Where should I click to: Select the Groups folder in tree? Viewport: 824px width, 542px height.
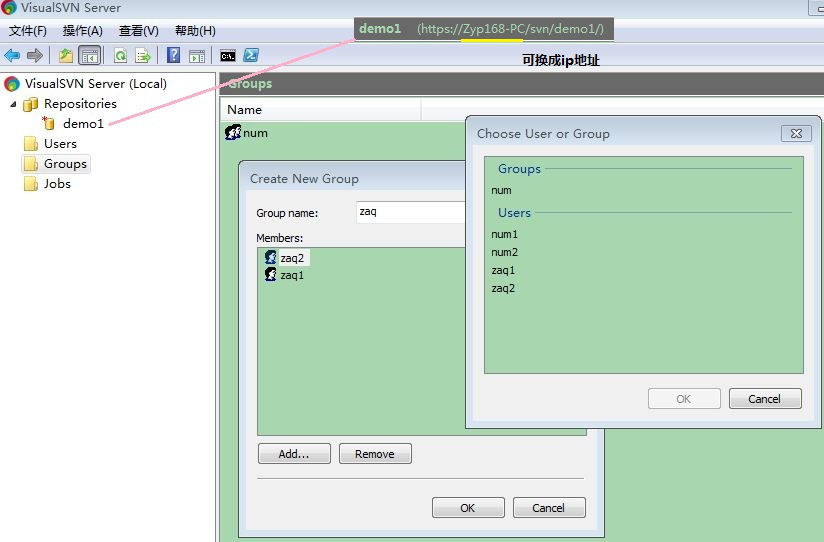(x=65, y=163)
